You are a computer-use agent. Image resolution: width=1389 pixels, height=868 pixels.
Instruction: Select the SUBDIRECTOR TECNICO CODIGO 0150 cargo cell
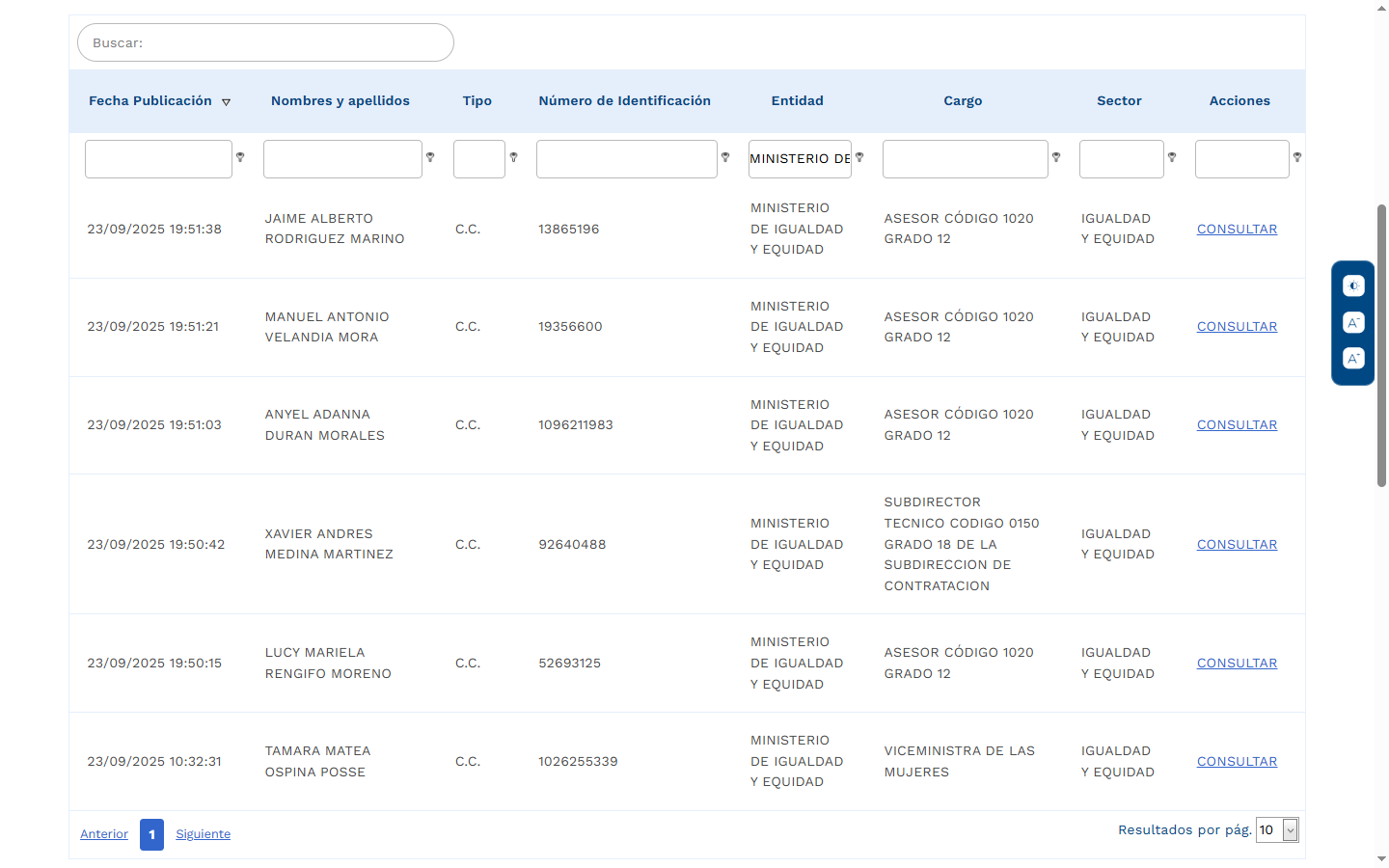(x=962, y=544)
